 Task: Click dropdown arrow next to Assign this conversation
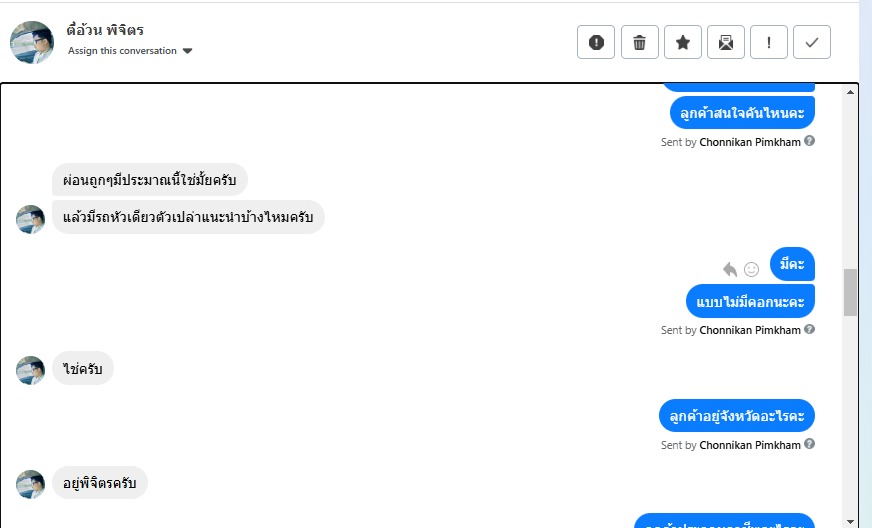[x=187, y=51]
